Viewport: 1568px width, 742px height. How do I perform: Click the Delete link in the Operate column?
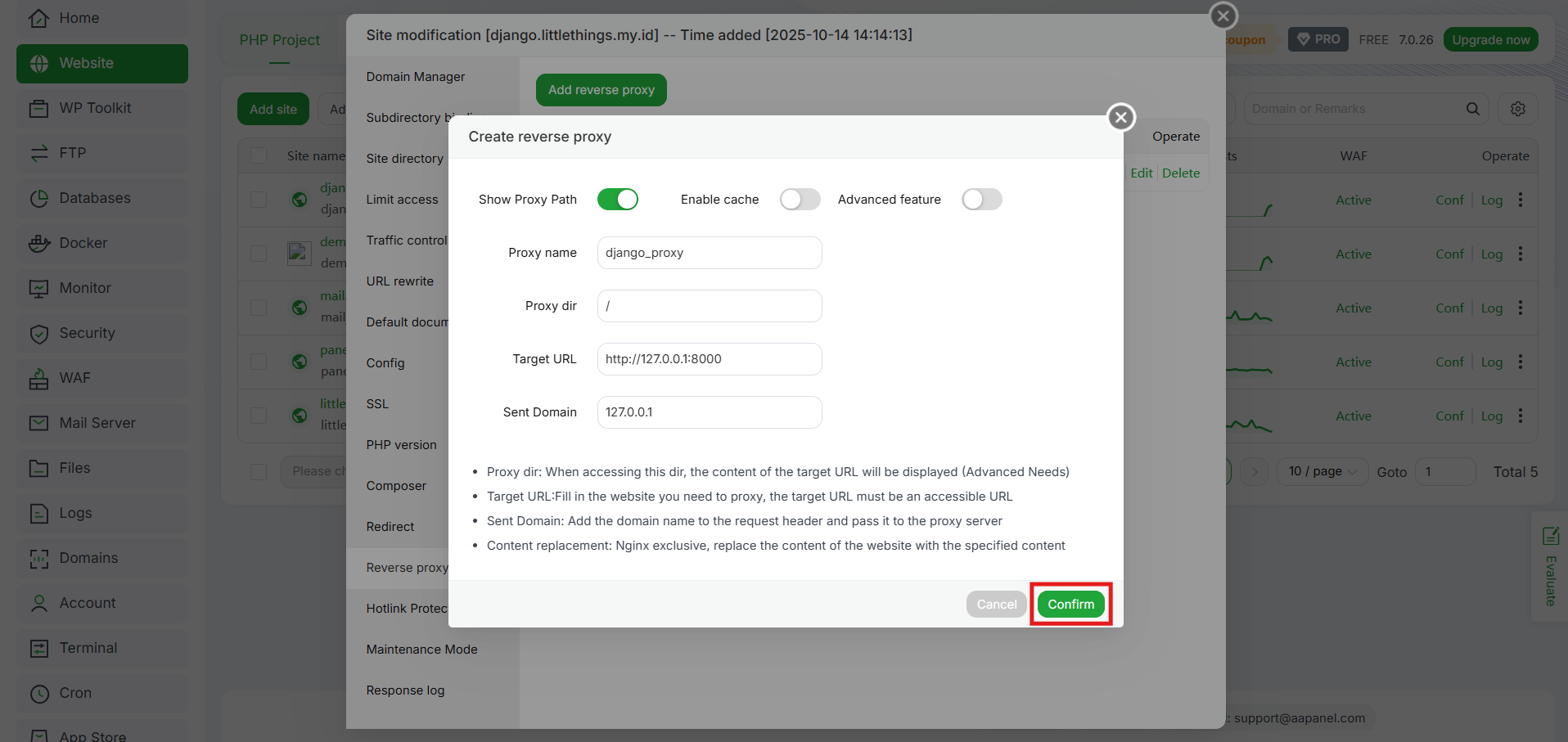point(1181,173)
